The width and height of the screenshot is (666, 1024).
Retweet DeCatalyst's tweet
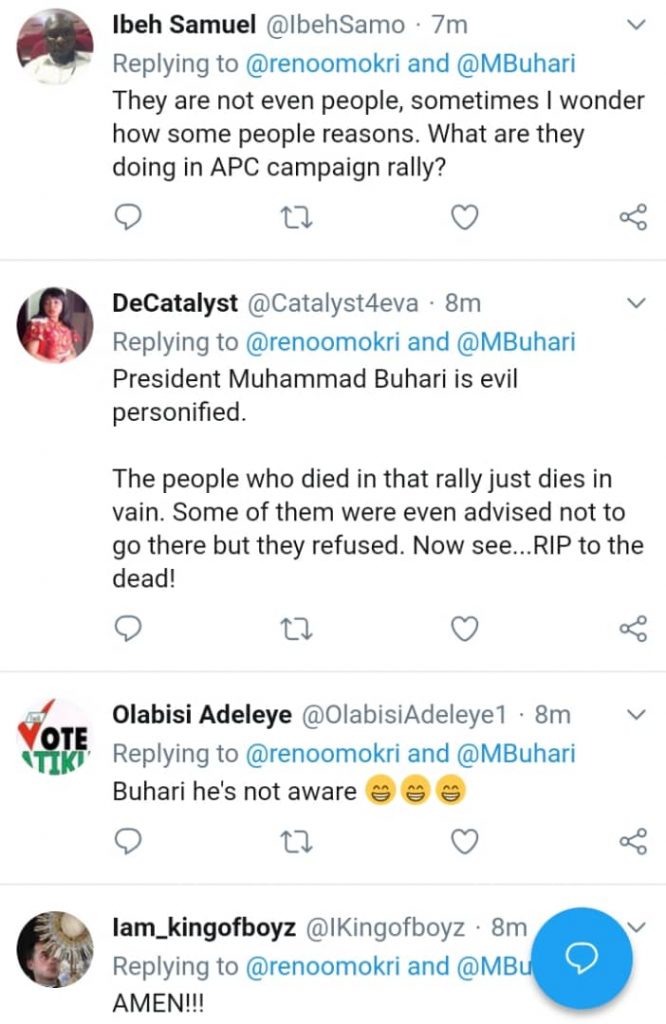297,628
